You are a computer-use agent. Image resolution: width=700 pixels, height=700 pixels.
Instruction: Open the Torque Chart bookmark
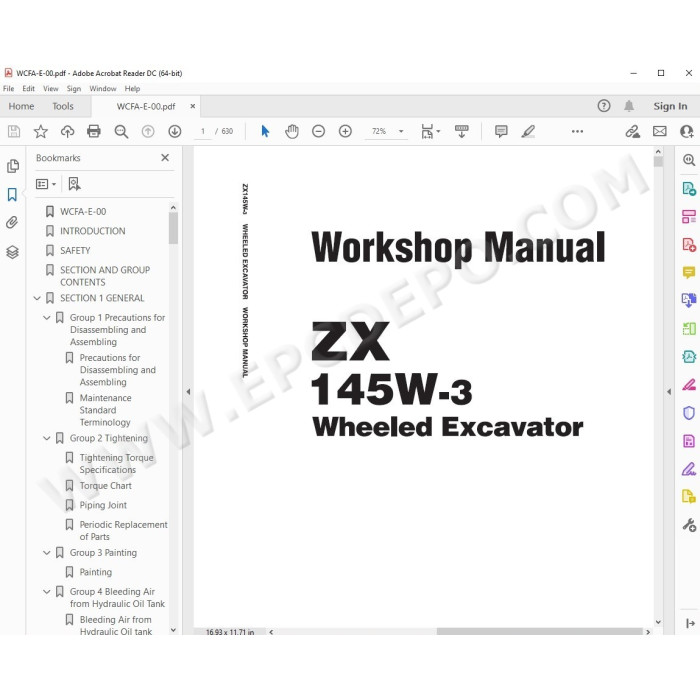[105, 486]
